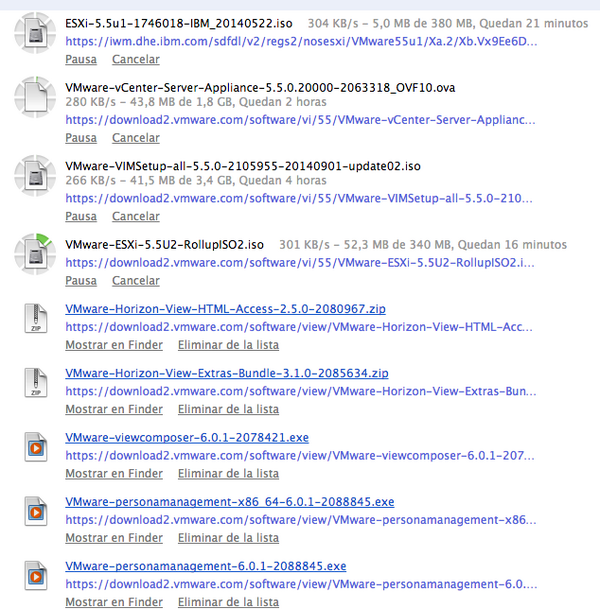This screenshot has height=609, width=600.
Task: Remove viewcomposer-6.0.1 exe from the list
Action: pos(228,474)
